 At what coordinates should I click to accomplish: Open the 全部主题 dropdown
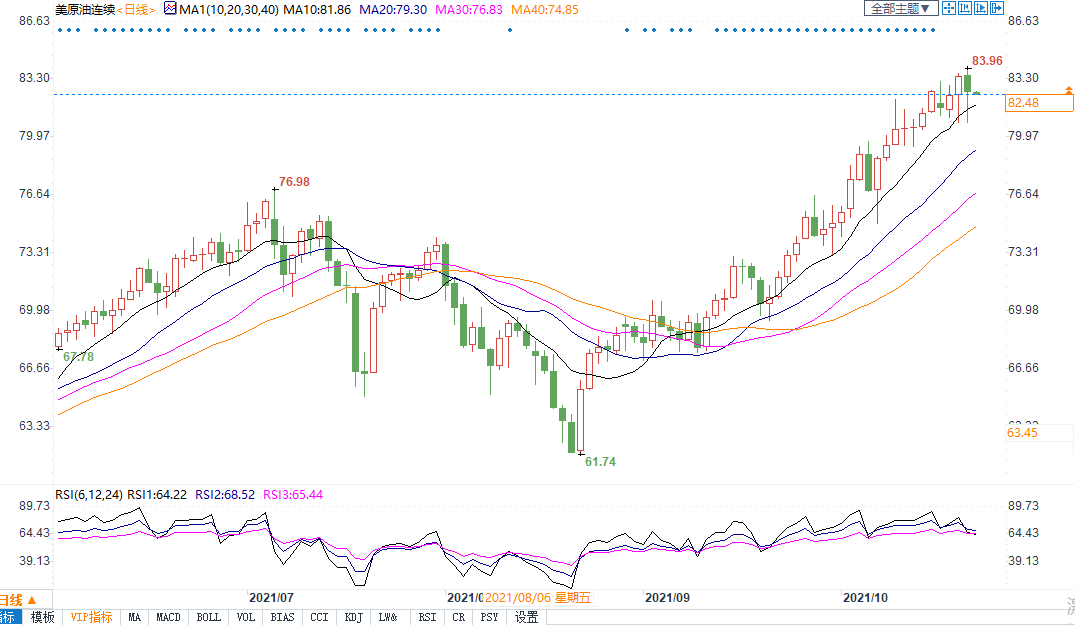click(901, 9)
